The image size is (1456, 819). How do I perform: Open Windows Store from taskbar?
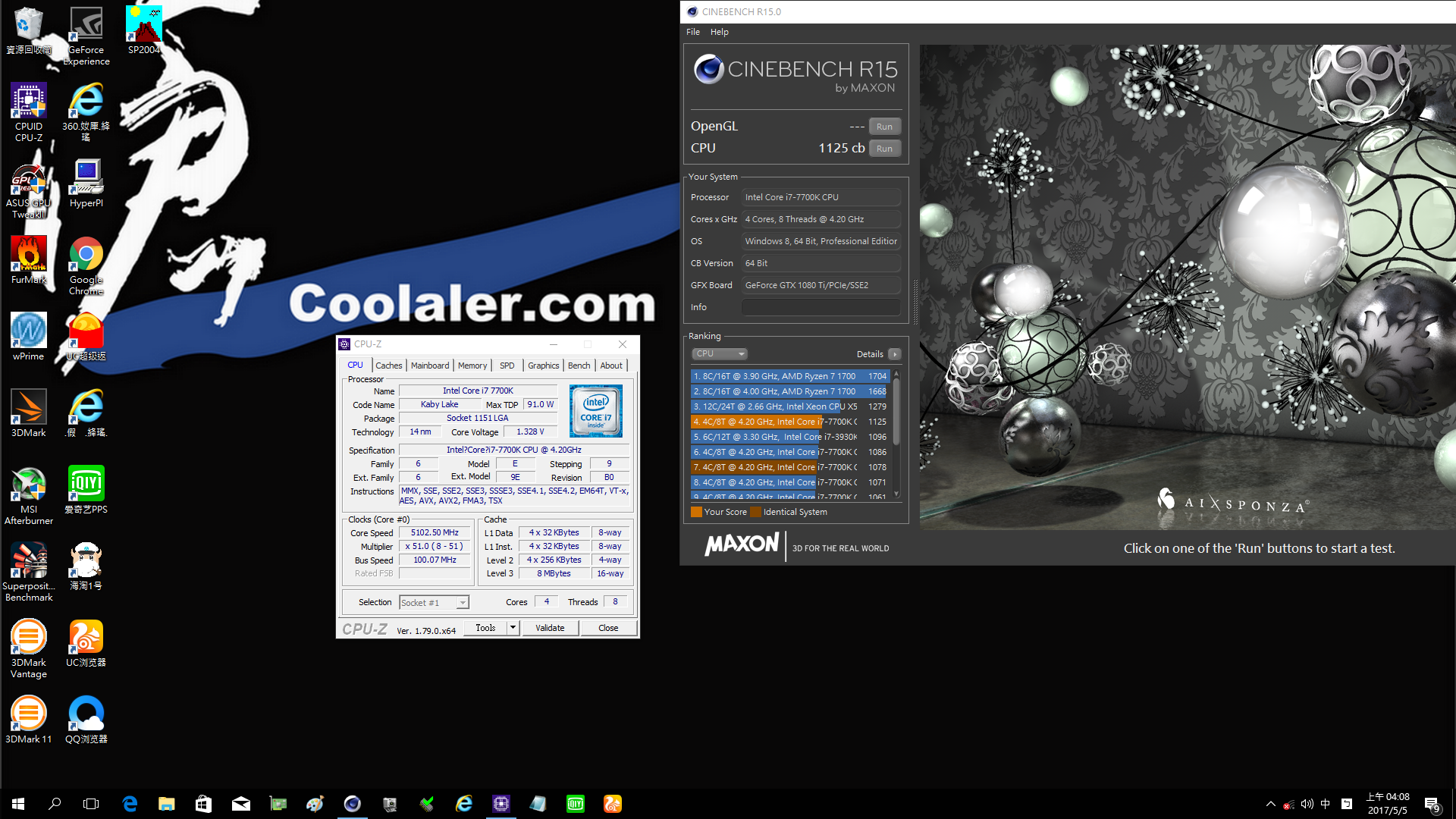(x=204, y=804)
